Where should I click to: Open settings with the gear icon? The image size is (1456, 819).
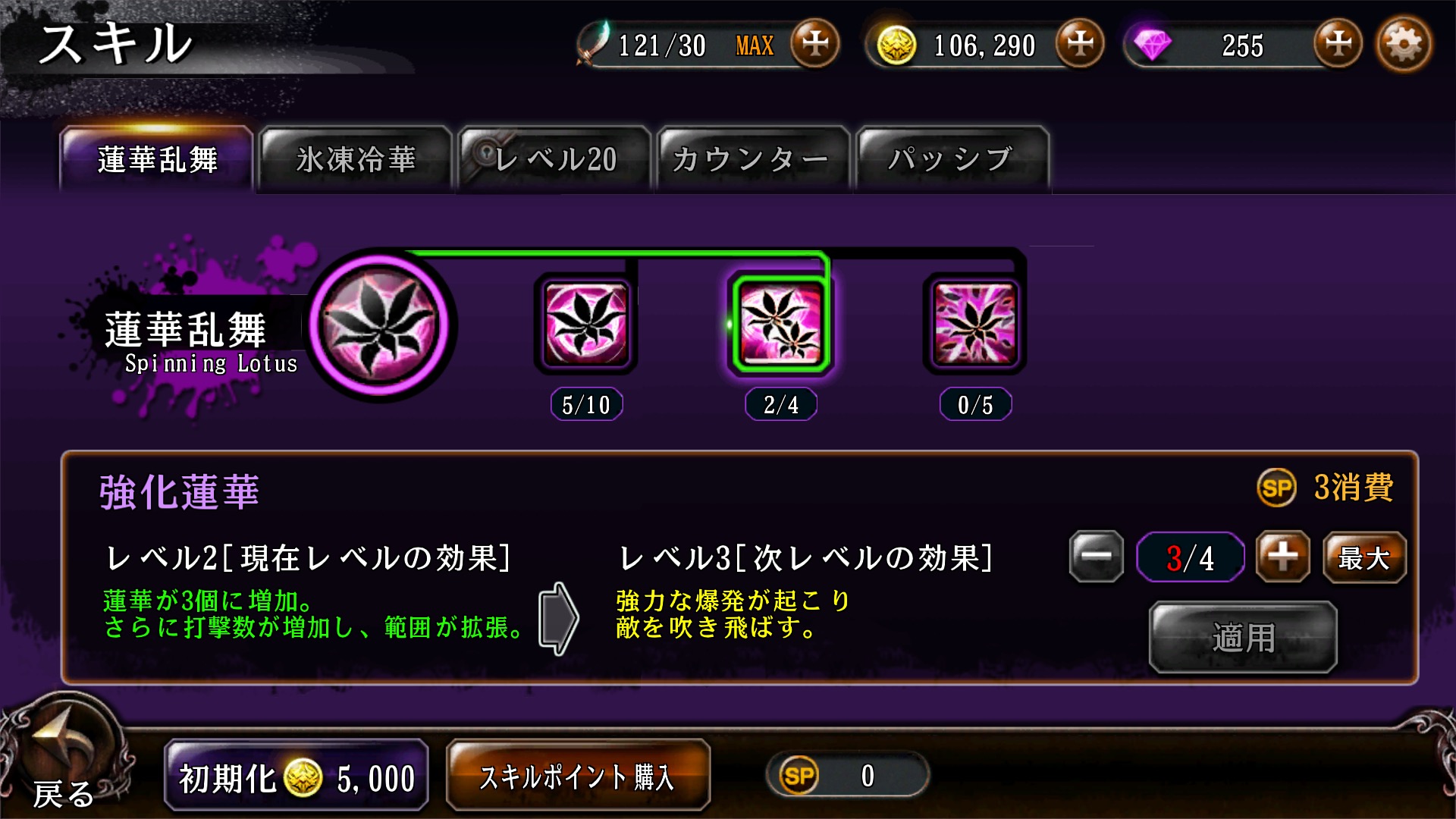click(1404, 44)
